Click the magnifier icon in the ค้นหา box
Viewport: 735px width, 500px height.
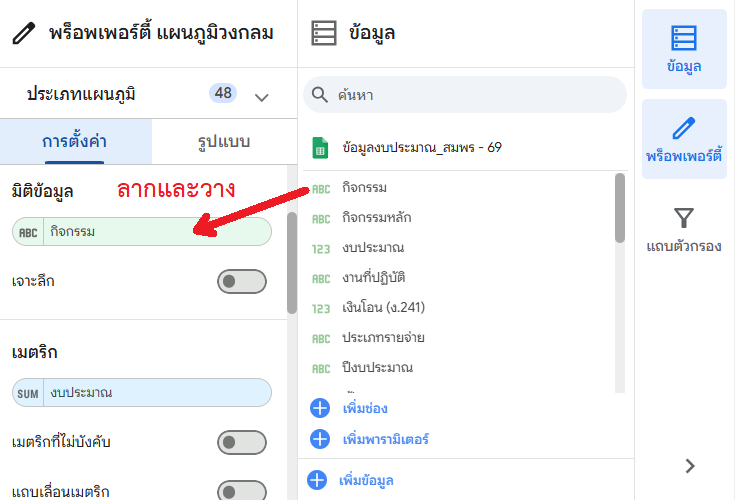tap(320, 95)
